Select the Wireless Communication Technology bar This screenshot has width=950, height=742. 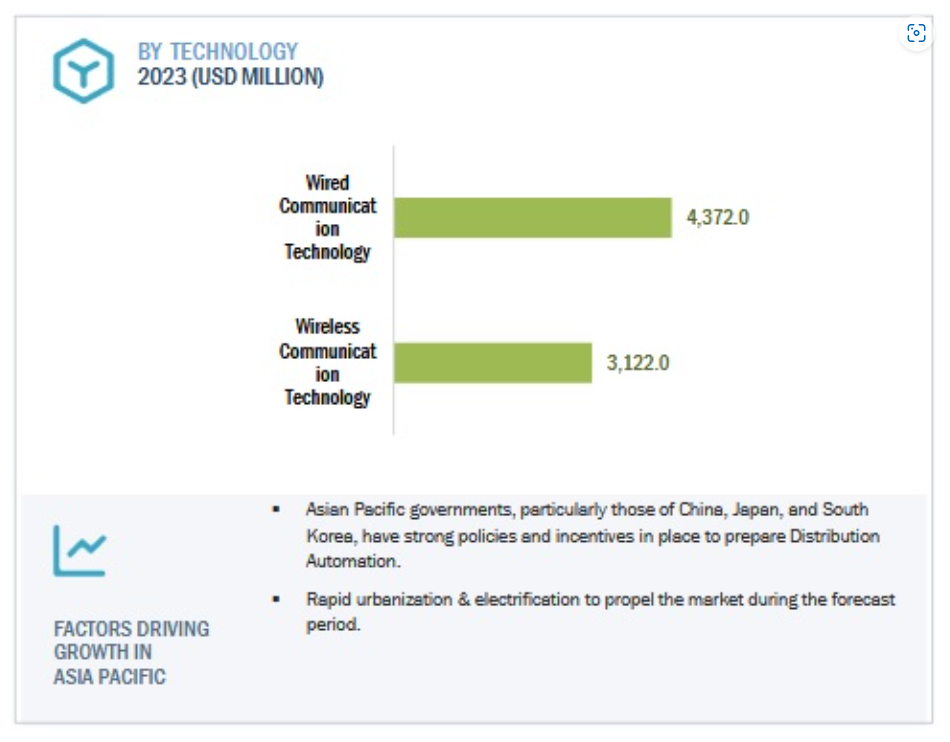click(x=493, y=363)
